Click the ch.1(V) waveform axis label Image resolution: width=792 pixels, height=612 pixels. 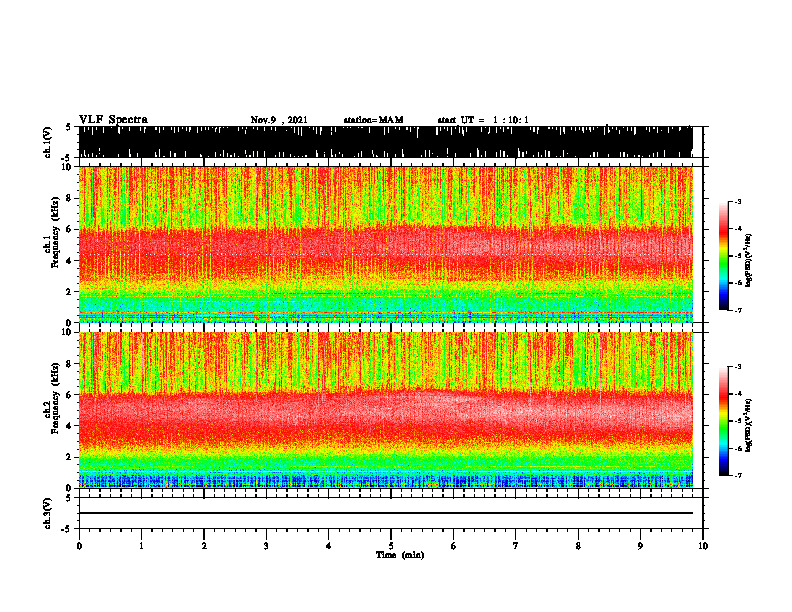[x=48, y=142]
